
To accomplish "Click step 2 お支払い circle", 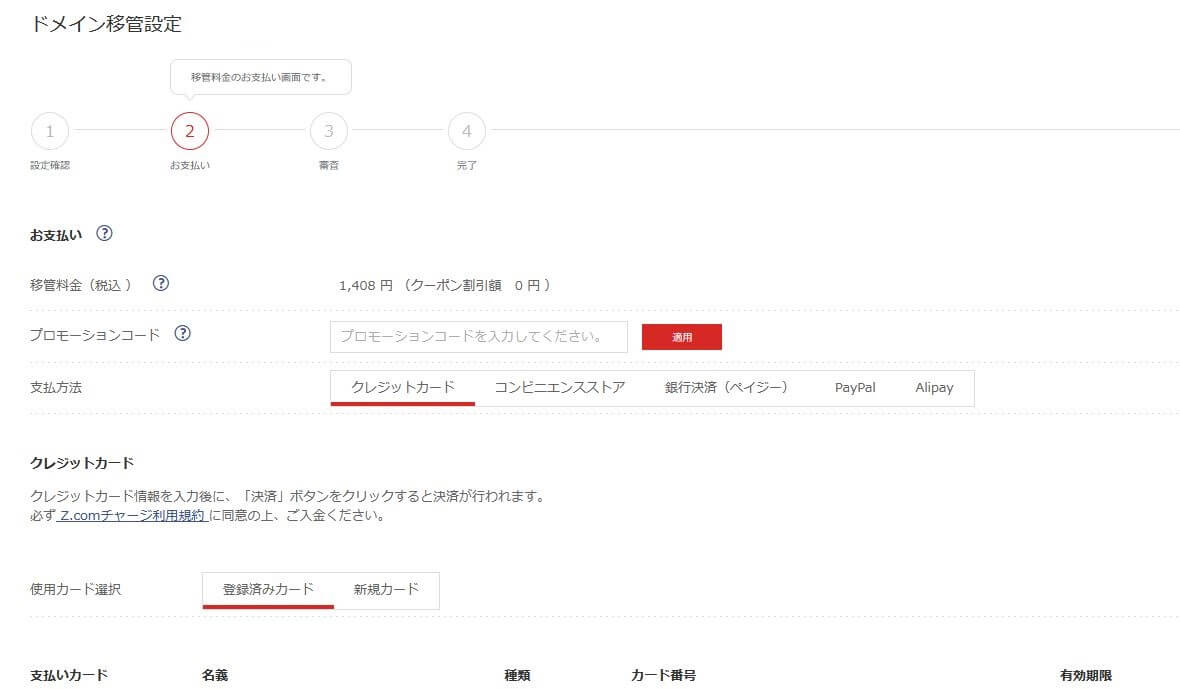I will [x=190, y=130].
